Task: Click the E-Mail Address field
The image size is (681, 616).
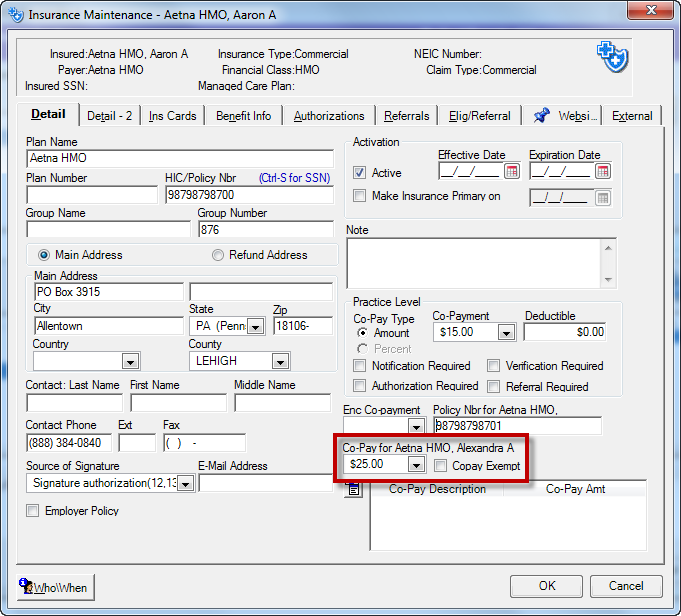Action: point(265,483)
